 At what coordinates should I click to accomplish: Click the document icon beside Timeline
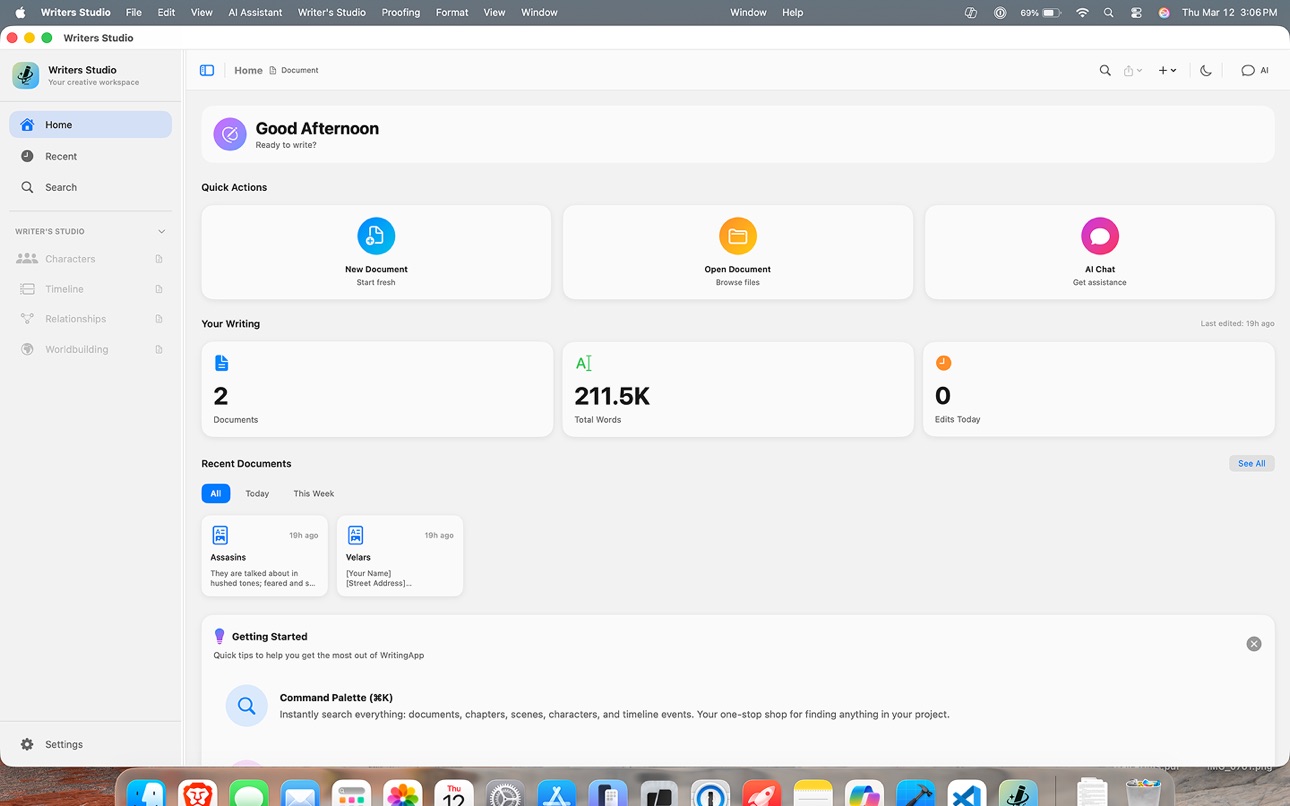click(x=159, y=289)
